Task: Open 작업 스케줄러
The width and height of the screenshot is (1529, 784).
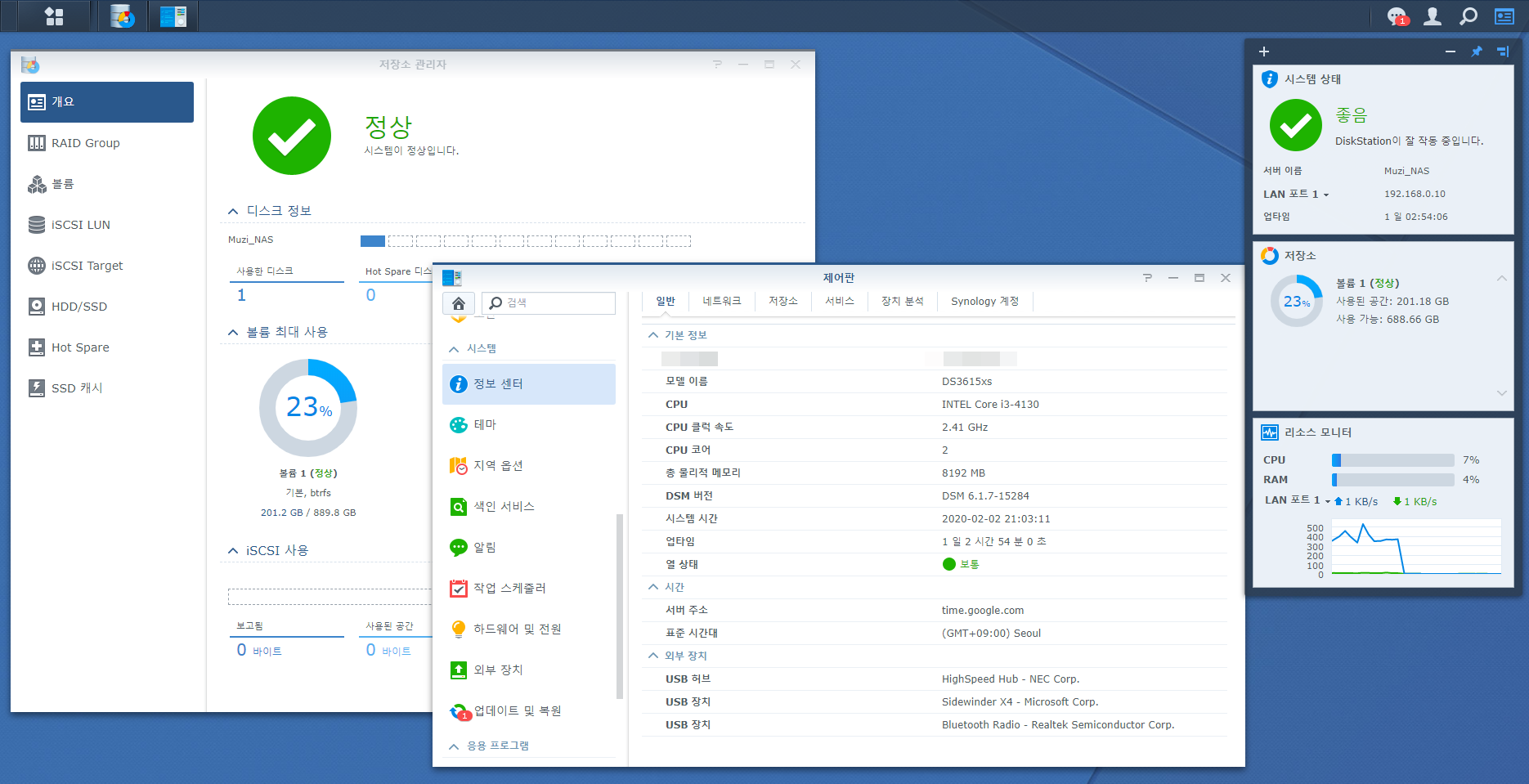Action: pos(529,589)
